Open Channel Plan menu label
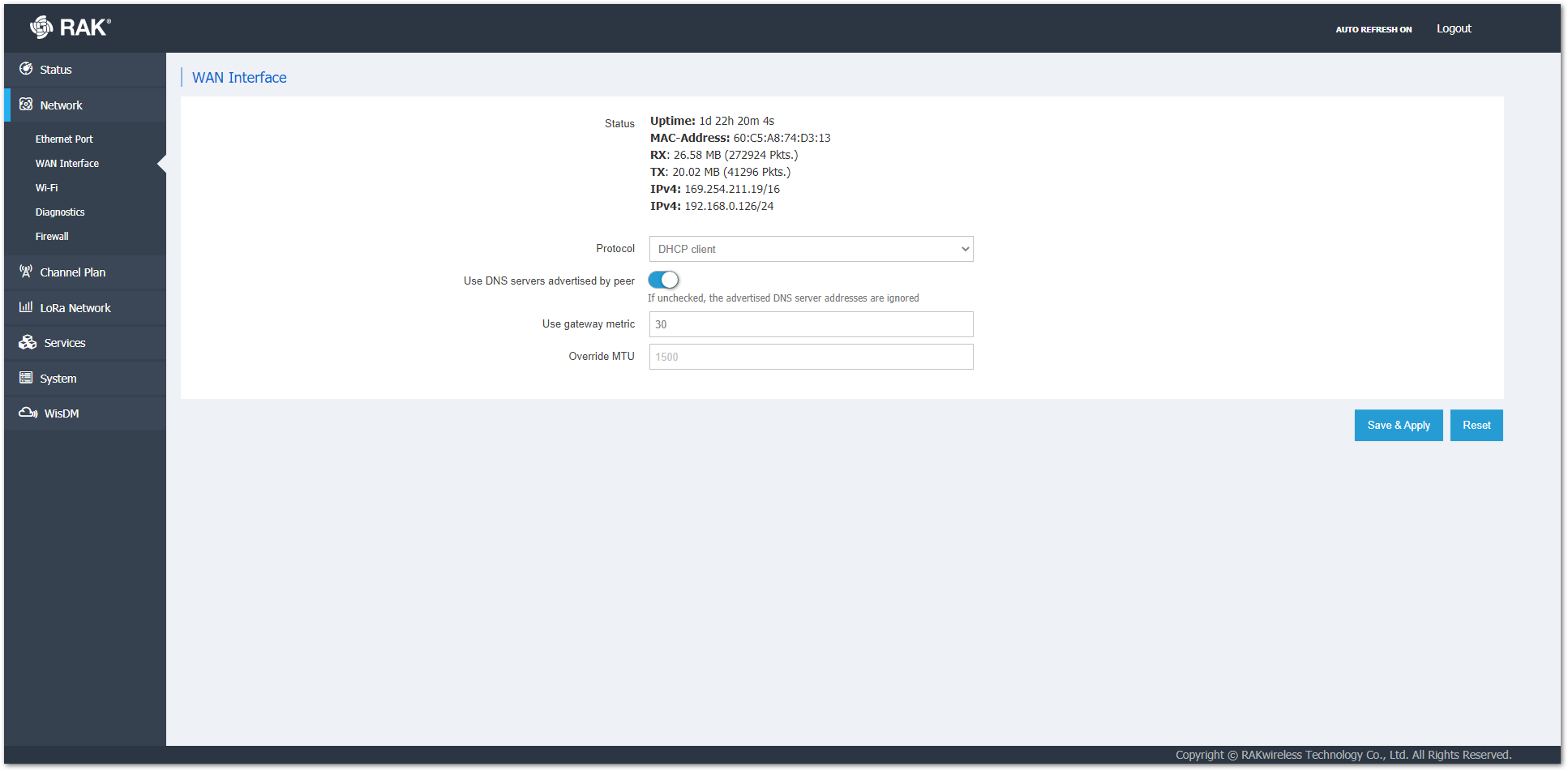 pyautogui.click(x=73, y=272)
